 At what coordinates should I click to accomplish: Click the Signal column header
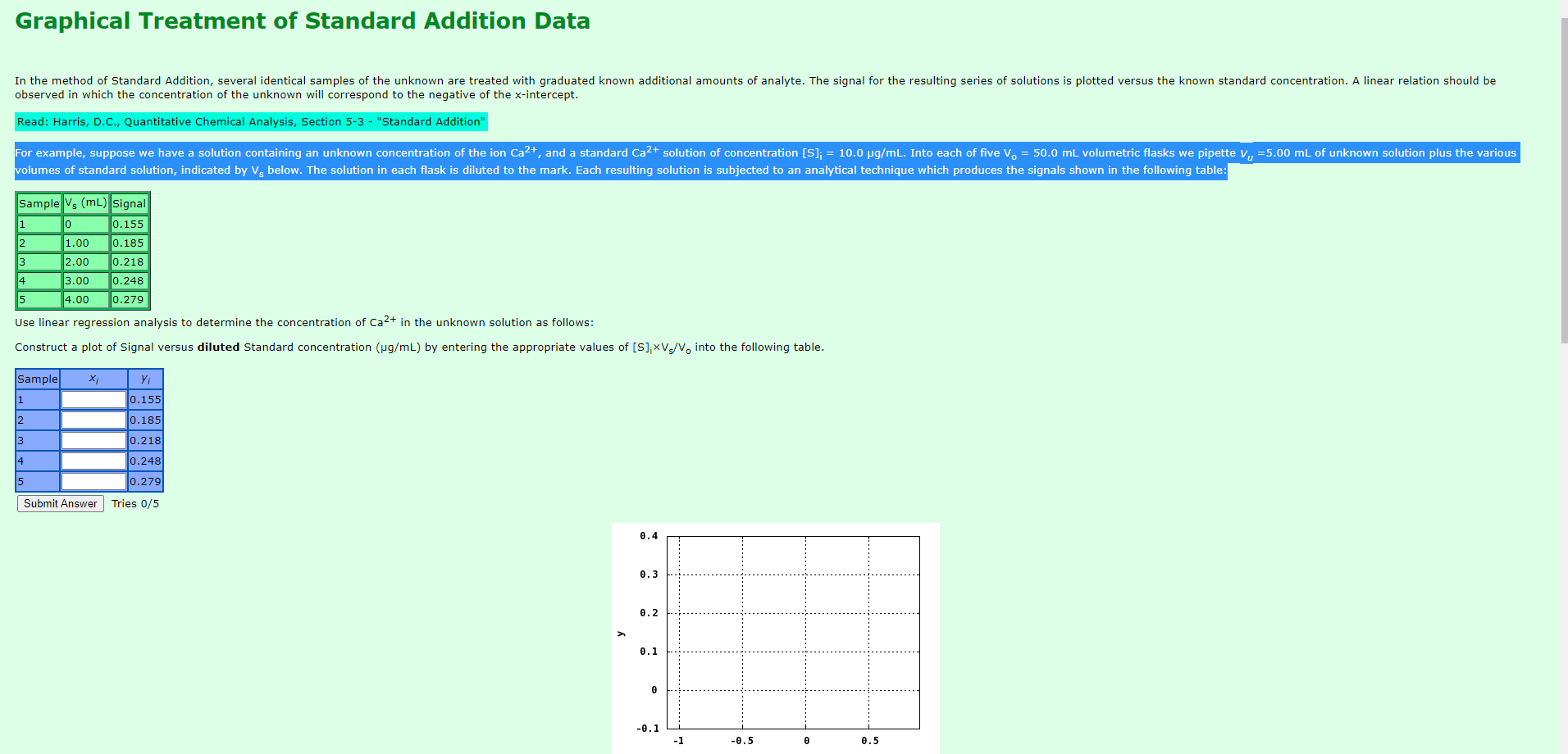[129, 203]
